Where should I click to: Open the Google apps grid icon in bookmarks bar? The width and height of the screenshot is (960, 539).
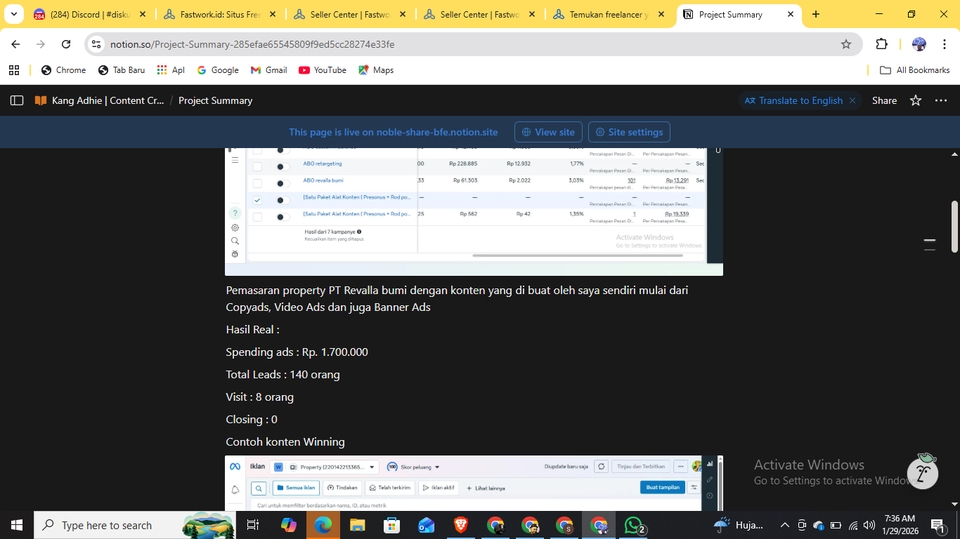point(14,70)
